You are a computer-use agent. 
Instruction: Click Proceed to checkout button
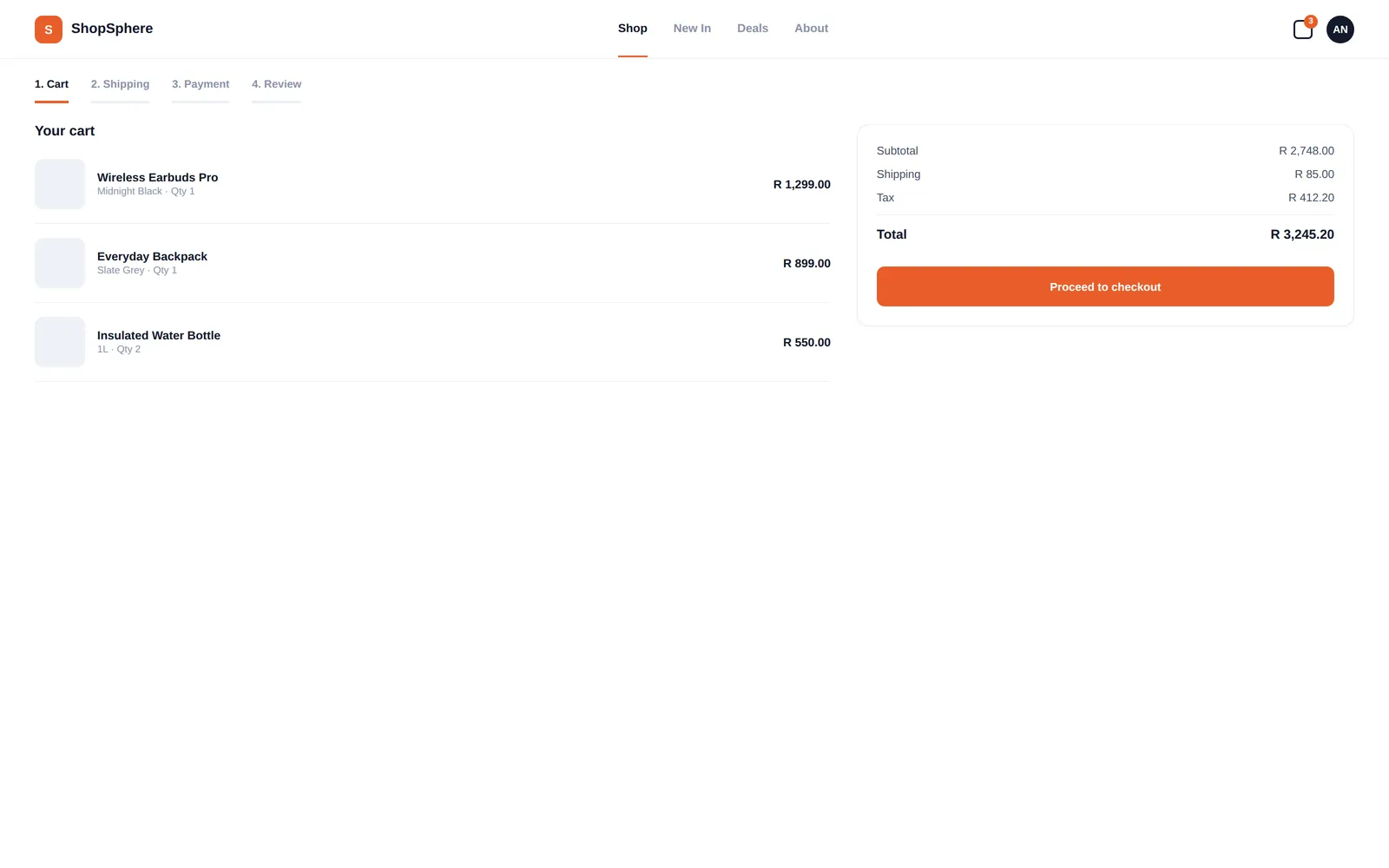[1105, 286]
